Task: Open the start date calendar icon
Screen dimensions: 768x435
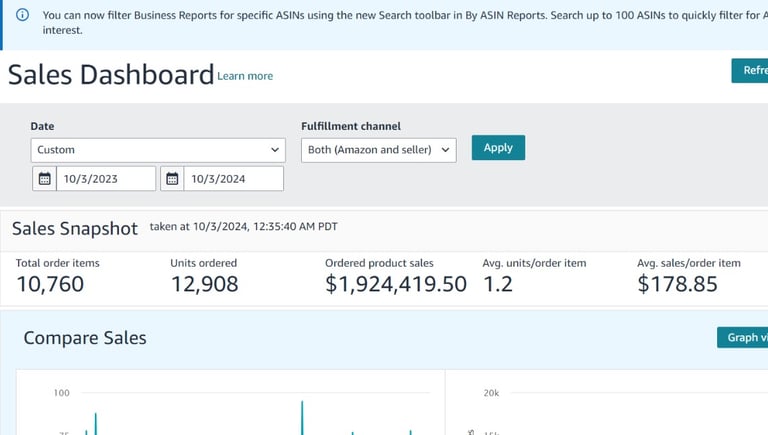Action: point(44,179)
